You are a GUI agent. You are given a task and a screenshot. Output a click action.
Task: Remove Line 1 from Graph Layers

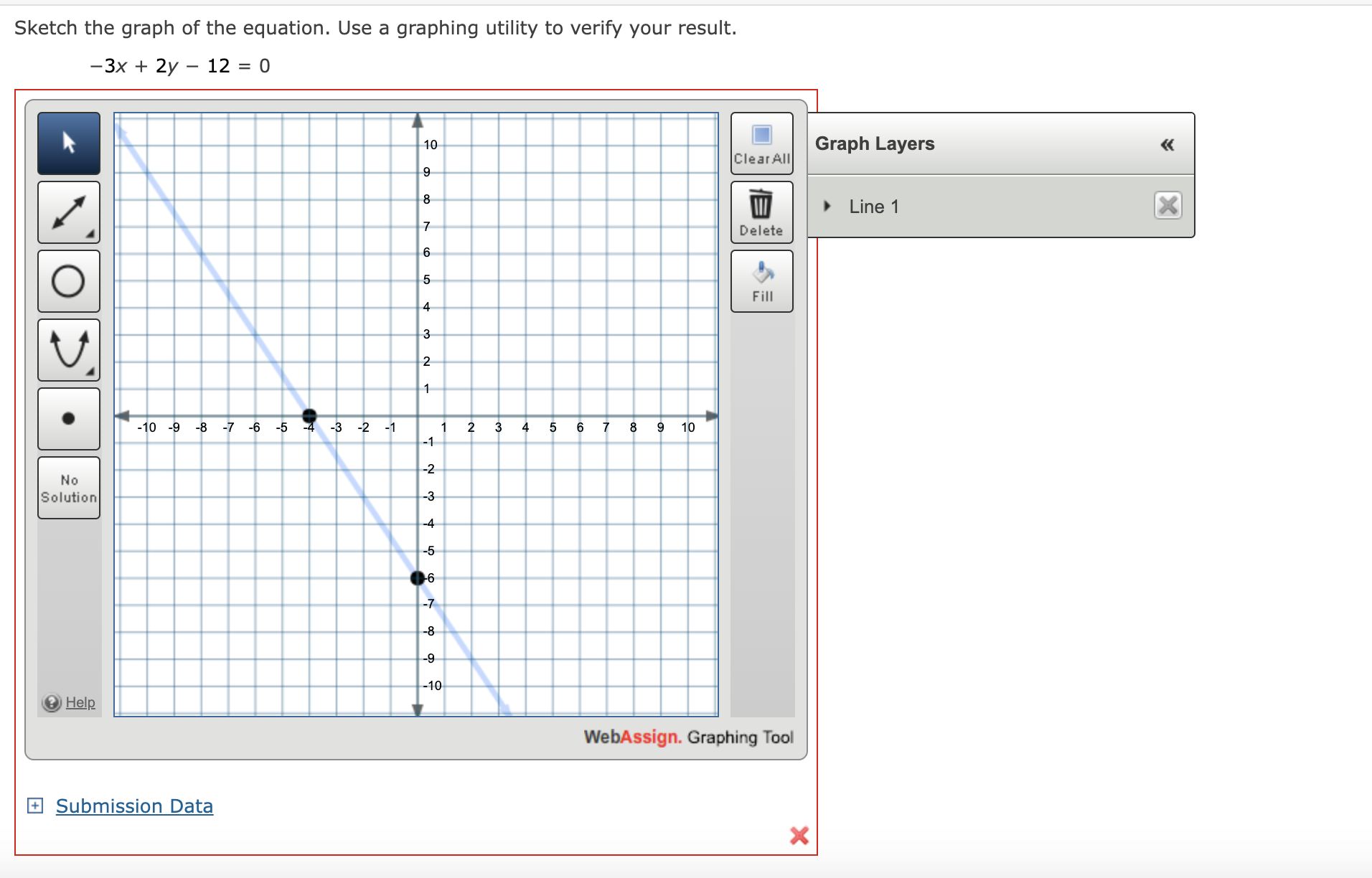pyautogui.click(x=1168, y=206)
